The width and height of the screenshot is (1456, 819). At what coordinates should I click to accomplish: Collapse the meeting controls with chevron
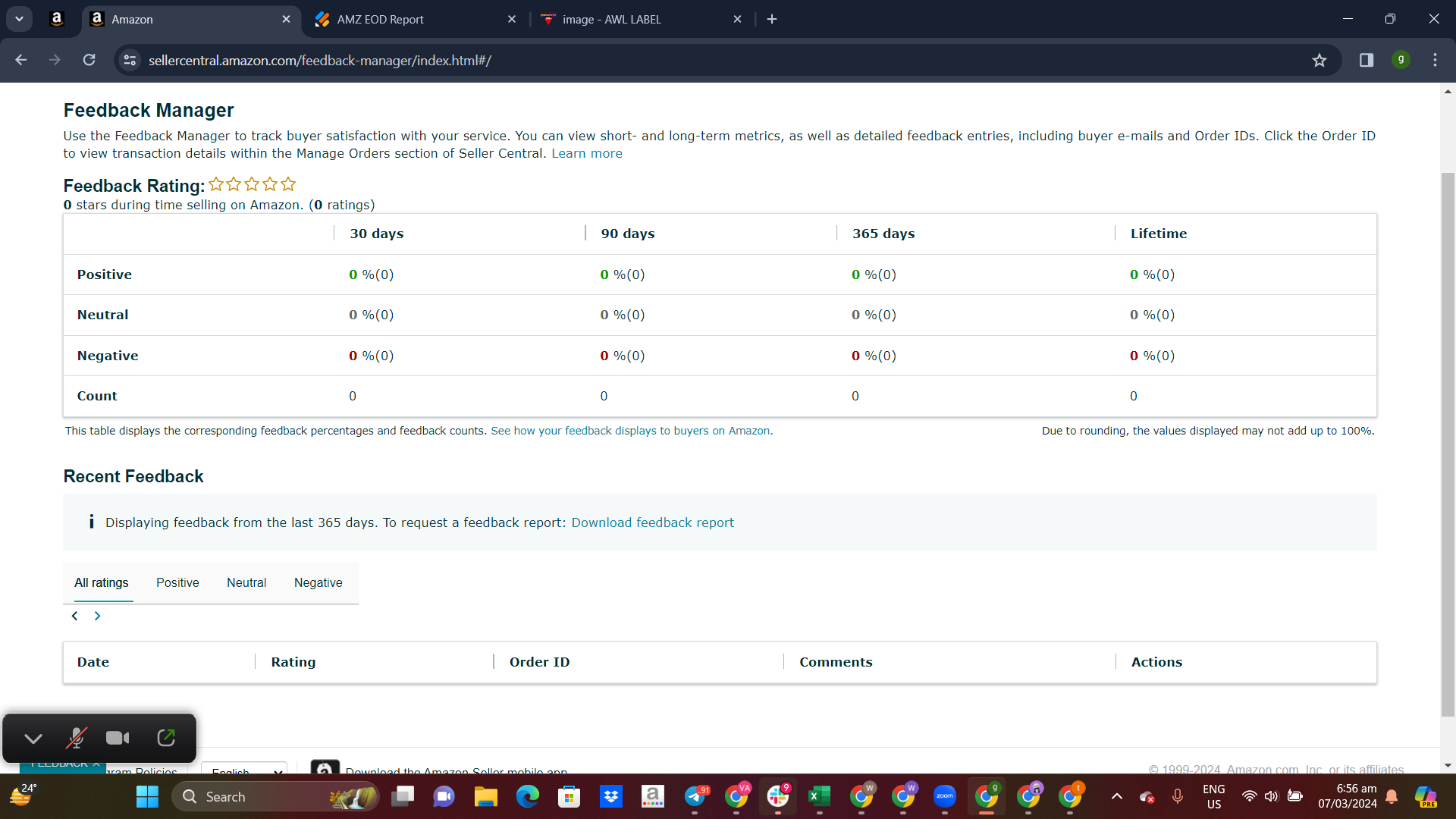tap(33, 738)
